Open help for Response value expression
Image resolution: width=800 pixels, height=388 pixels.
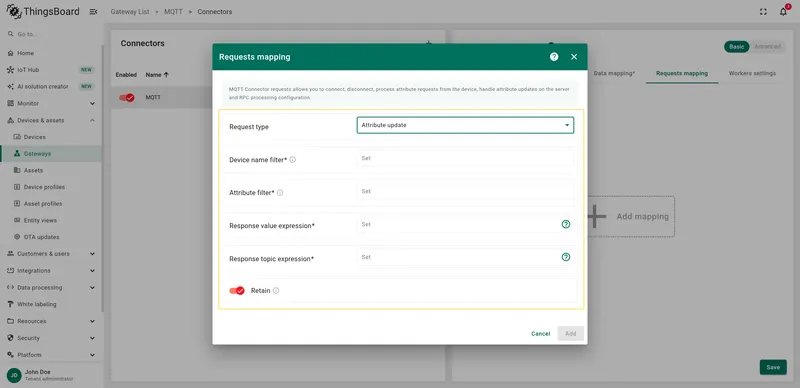point(566,224)
